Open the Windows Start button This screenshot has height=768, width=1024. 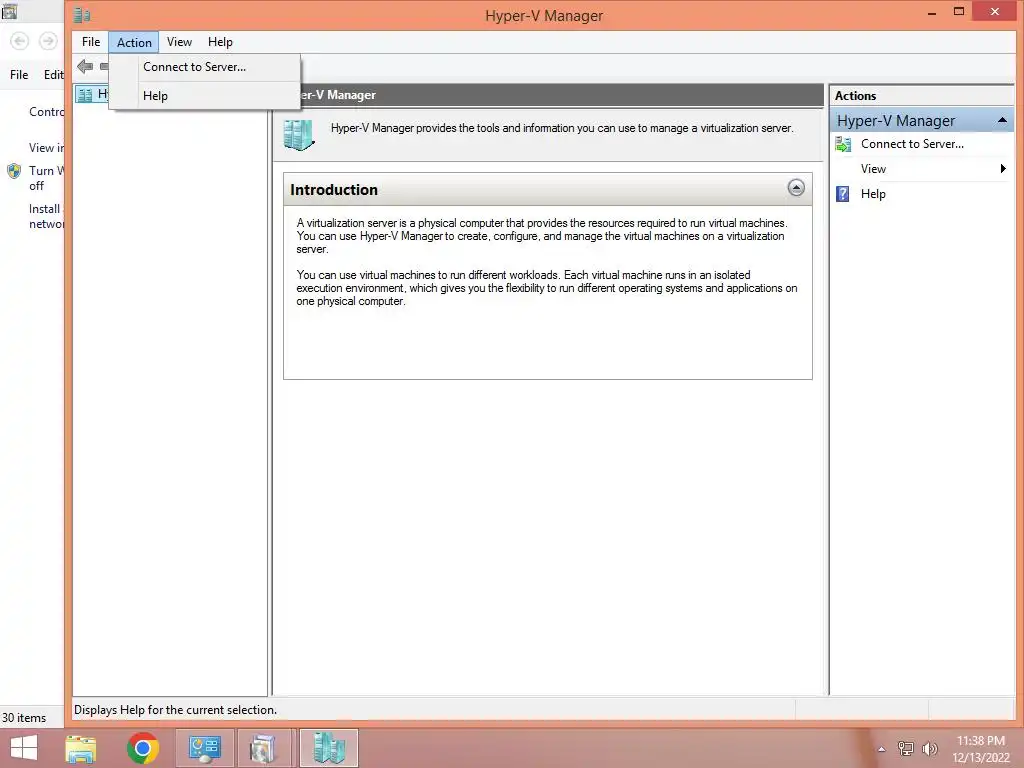tap(24, 748)
